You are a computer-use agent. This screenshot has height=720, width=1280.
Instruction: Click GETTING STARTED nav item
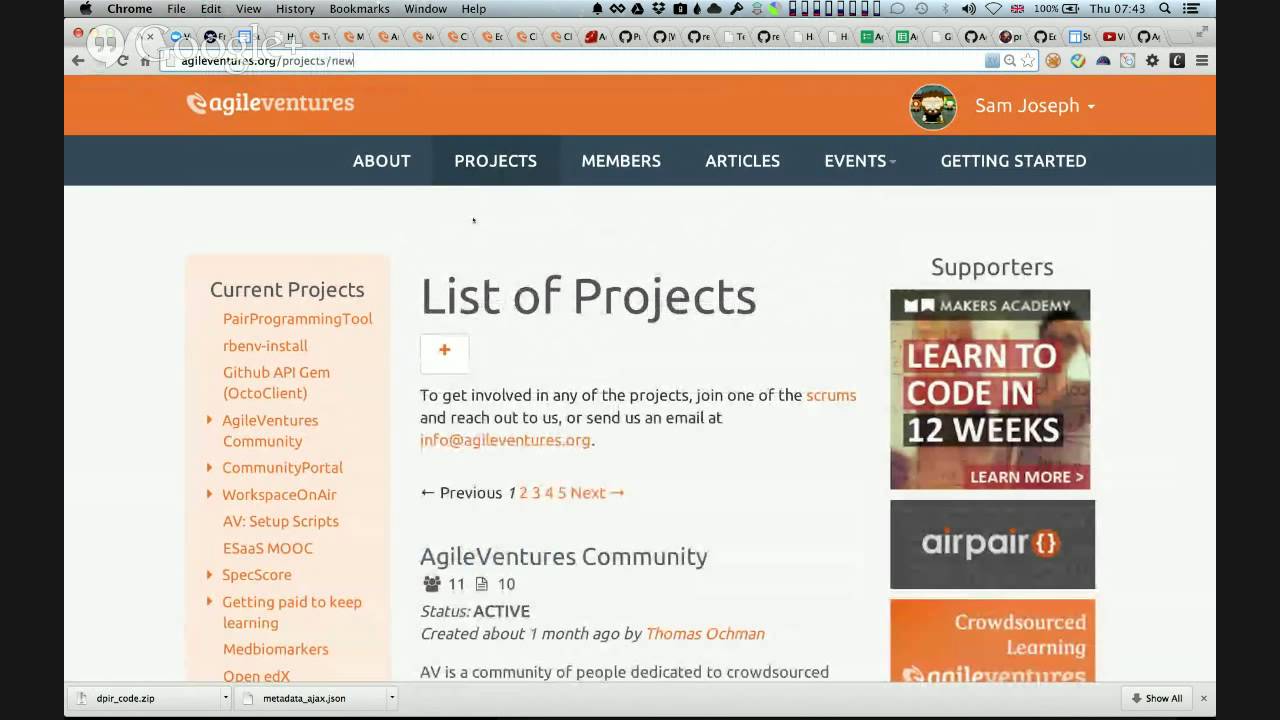pos(1013,161)
